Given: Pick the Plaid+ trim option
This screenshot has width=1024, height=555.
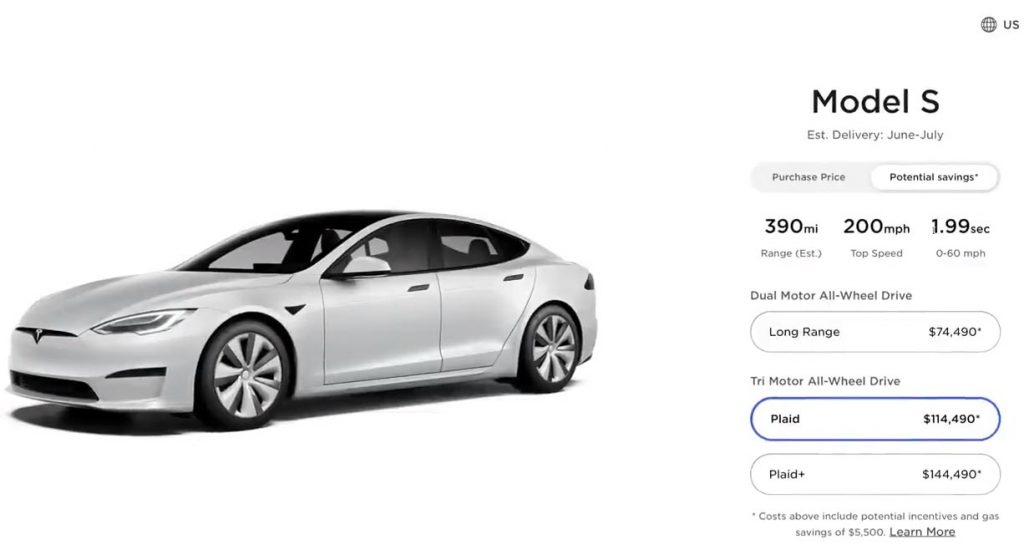Looking at the screenshot, I should 875,474.
